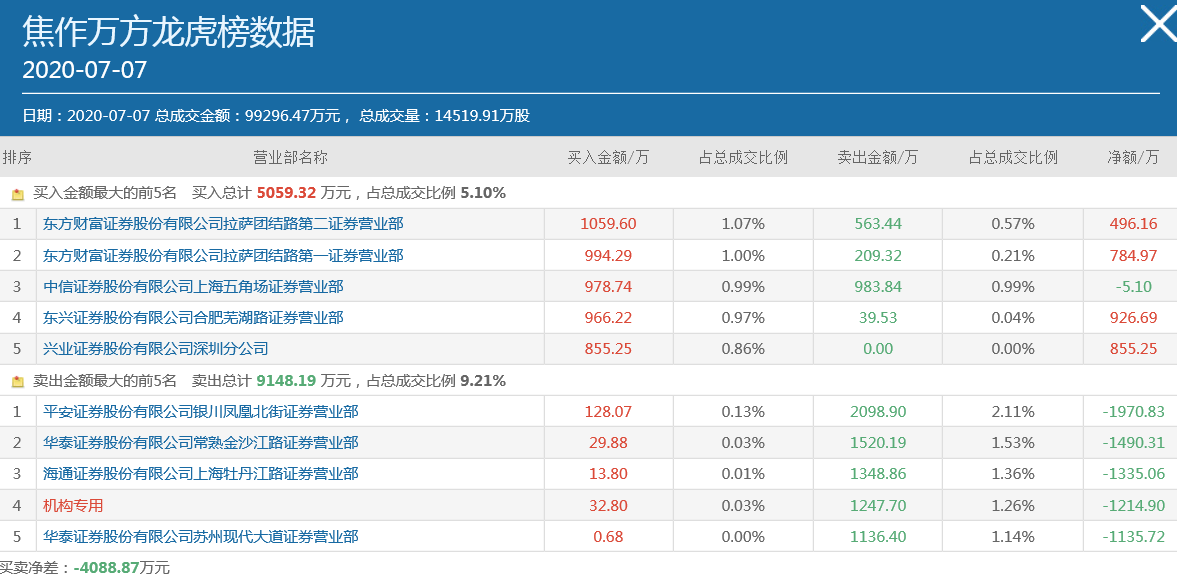Select buy amount 128.07

608,411
